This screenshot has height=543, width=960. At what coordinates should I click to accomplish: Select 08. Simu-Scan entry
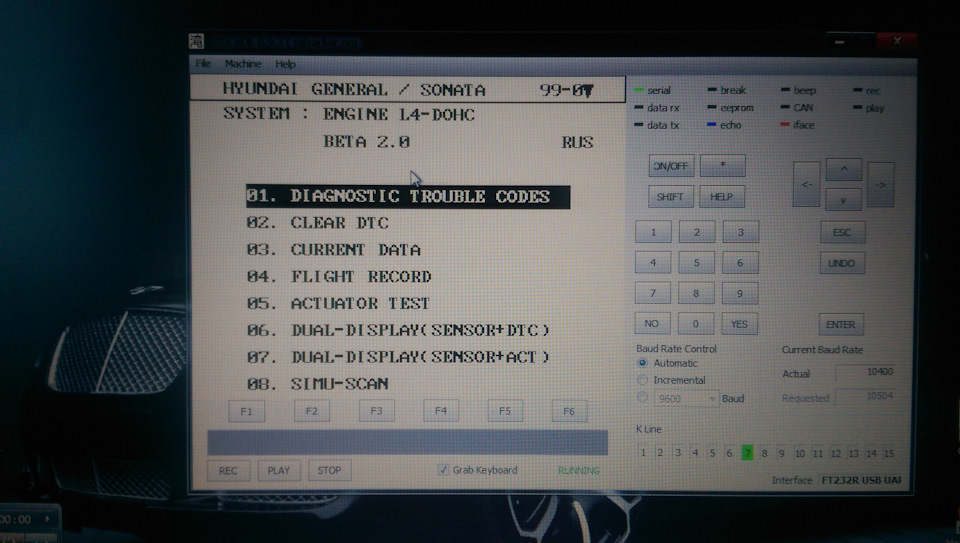click(318, 384)
